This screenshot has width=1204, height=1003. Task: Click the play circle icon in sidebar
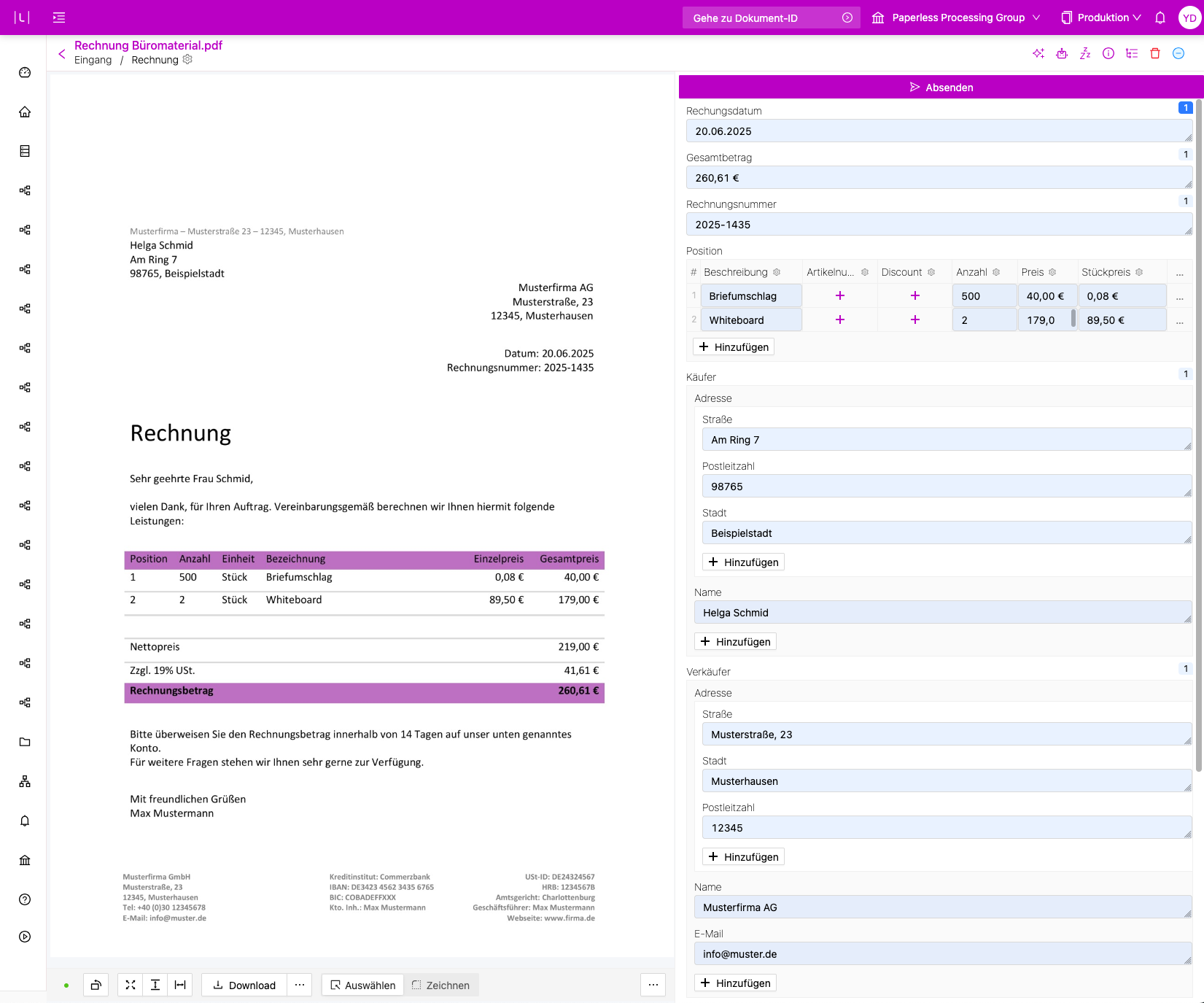[25, 937]
